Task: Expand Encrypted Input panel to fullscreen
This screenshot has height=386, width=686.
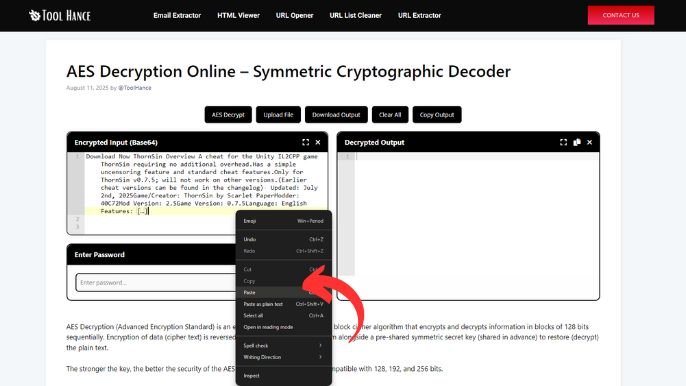Action: [305, 142]
